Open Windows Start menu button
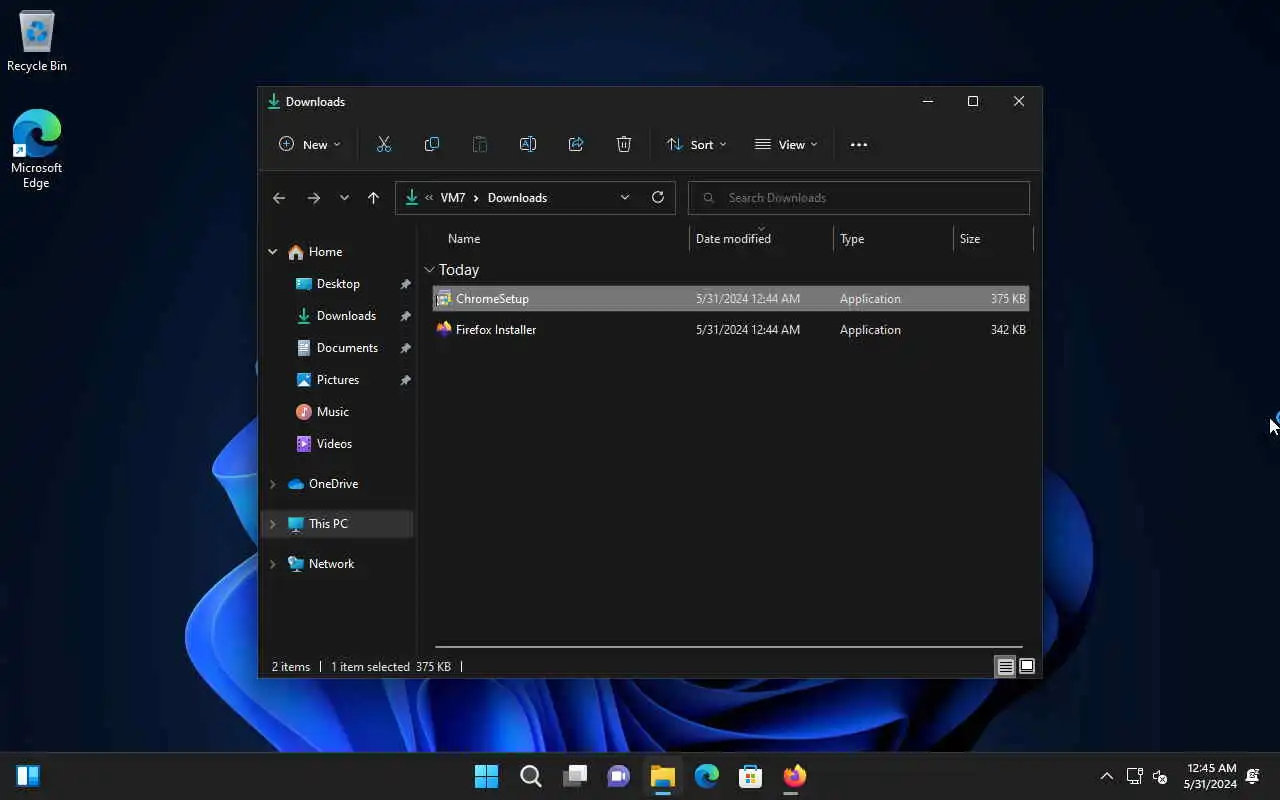The height and width of the screenshot is (800, 1280). click(487, 776)
